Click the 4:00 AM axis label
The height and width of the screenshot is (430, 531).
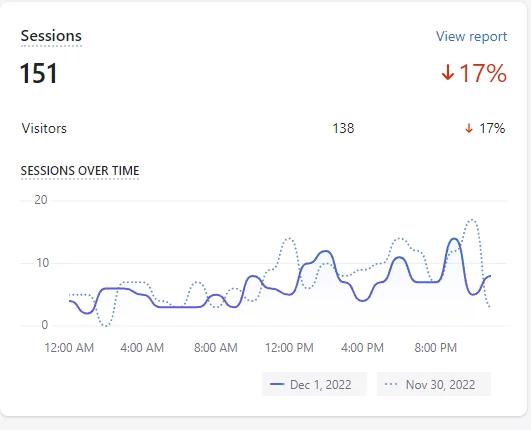coord(142,347)
